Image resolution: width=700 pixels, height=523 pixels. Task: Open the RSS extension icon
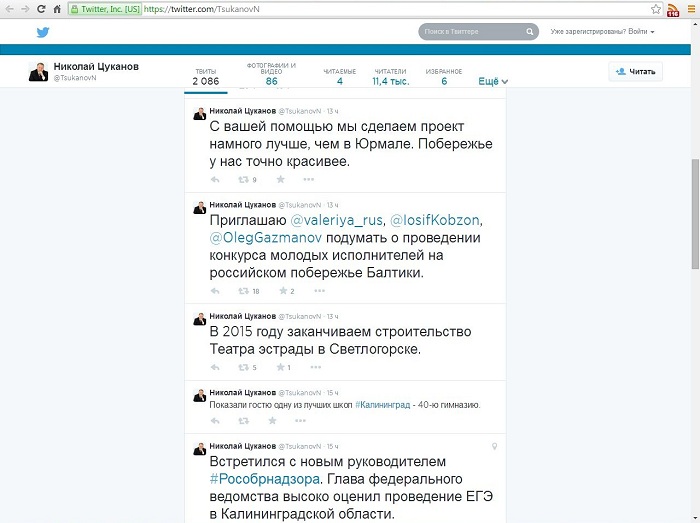pos(673,9)
